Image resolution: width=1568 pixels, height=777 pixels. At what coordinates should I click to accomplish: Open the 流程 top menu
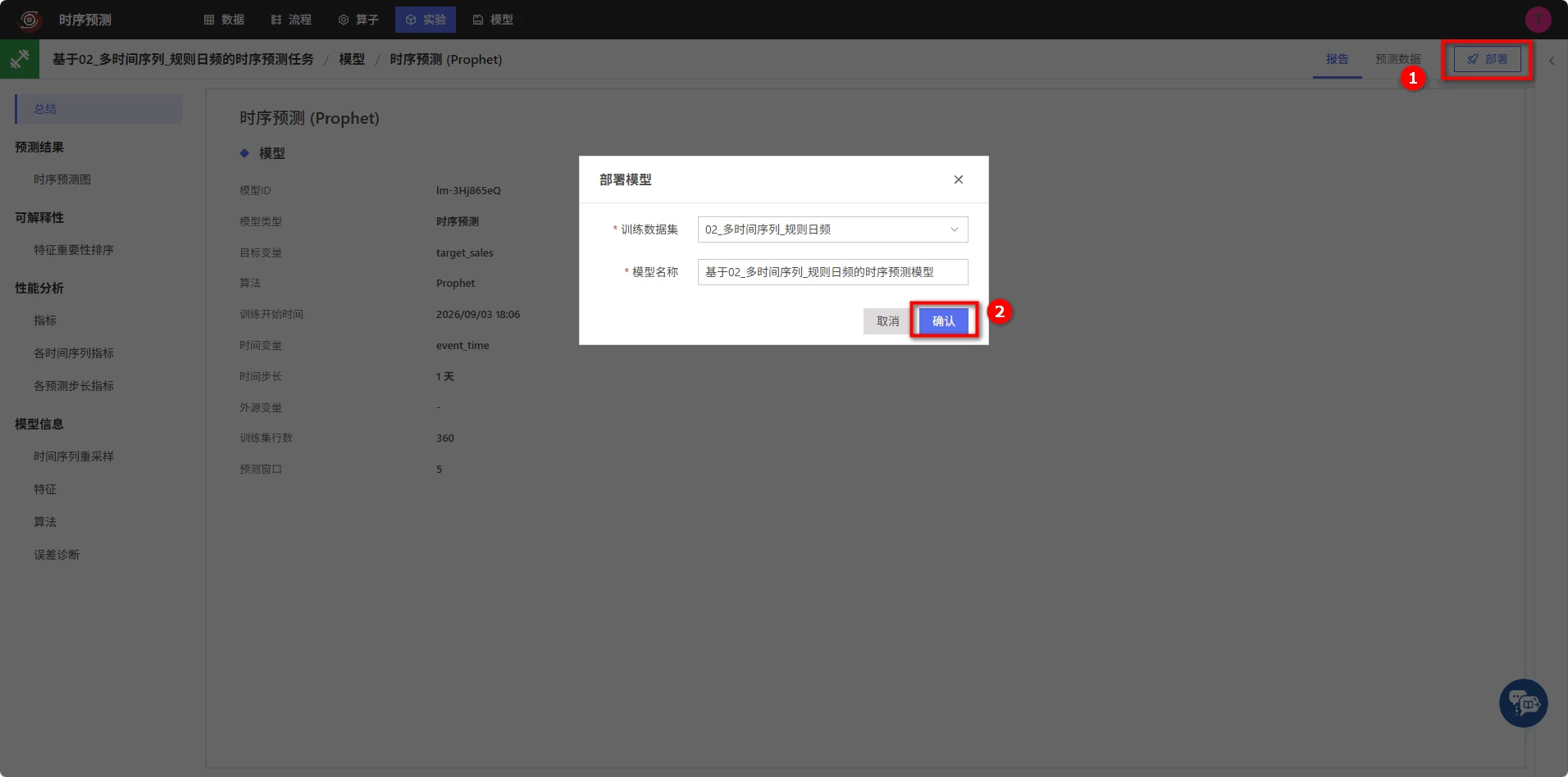(291, 20)
